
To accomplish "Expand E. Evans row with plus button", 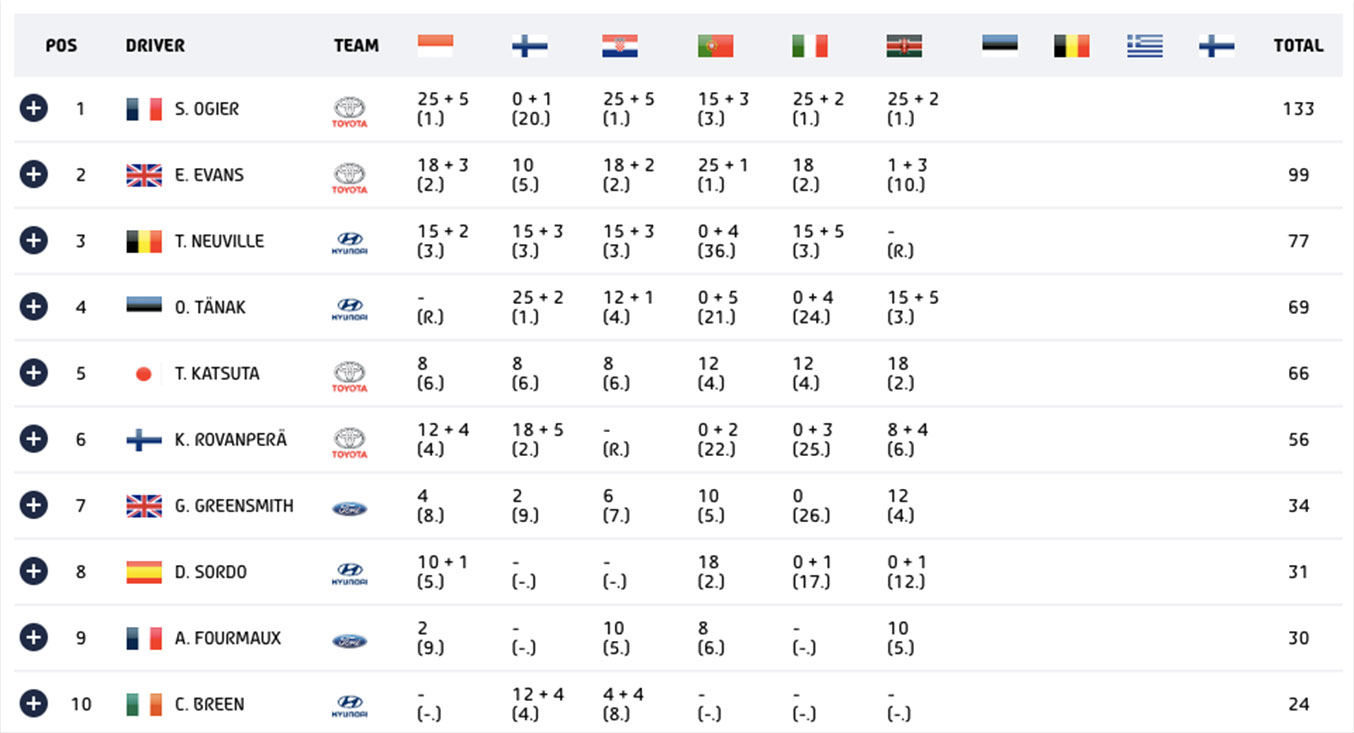I will point(33,174).
